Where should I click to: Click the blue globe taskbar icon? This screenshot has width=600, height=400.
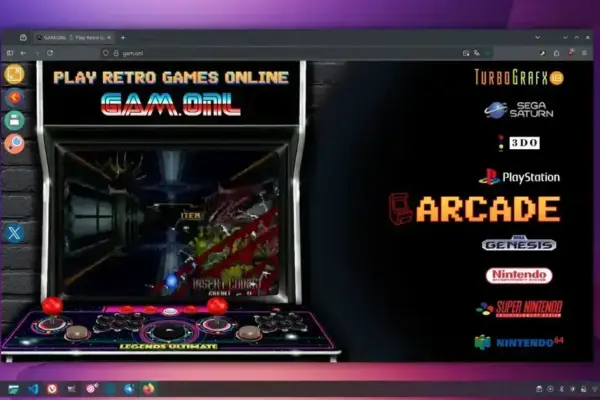[x=129, y=389]
